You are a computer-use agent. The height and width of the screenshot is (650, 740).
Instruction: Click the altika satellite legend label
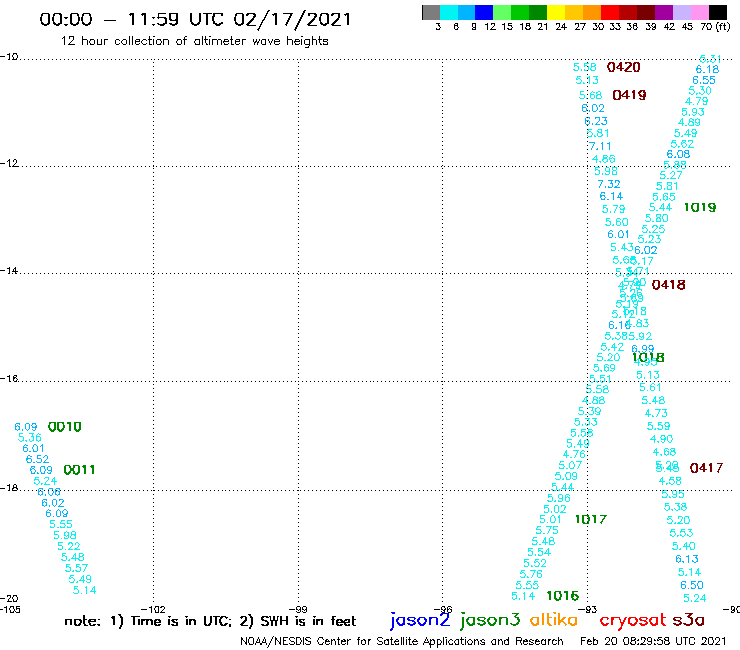click(x=554, y=620)
